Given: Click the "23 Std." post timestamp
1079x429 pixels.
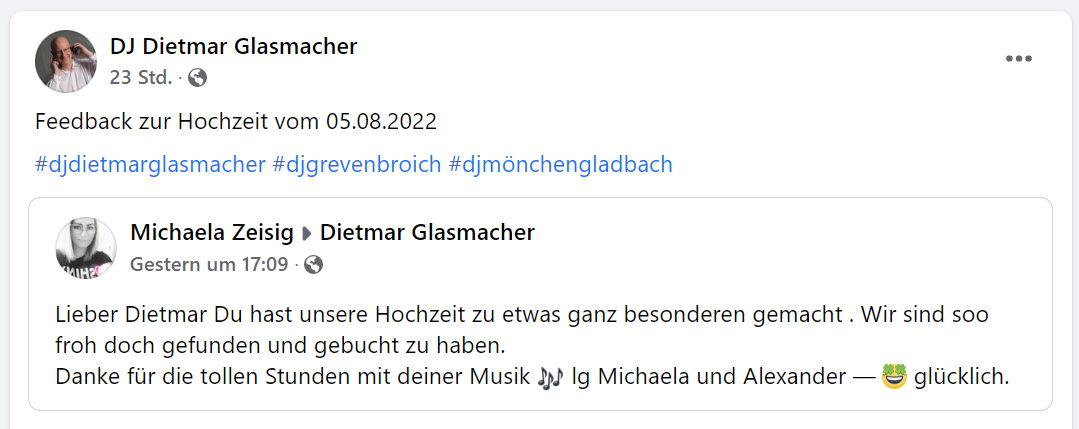Looking at the screenshot, I should tap(141, 77).
